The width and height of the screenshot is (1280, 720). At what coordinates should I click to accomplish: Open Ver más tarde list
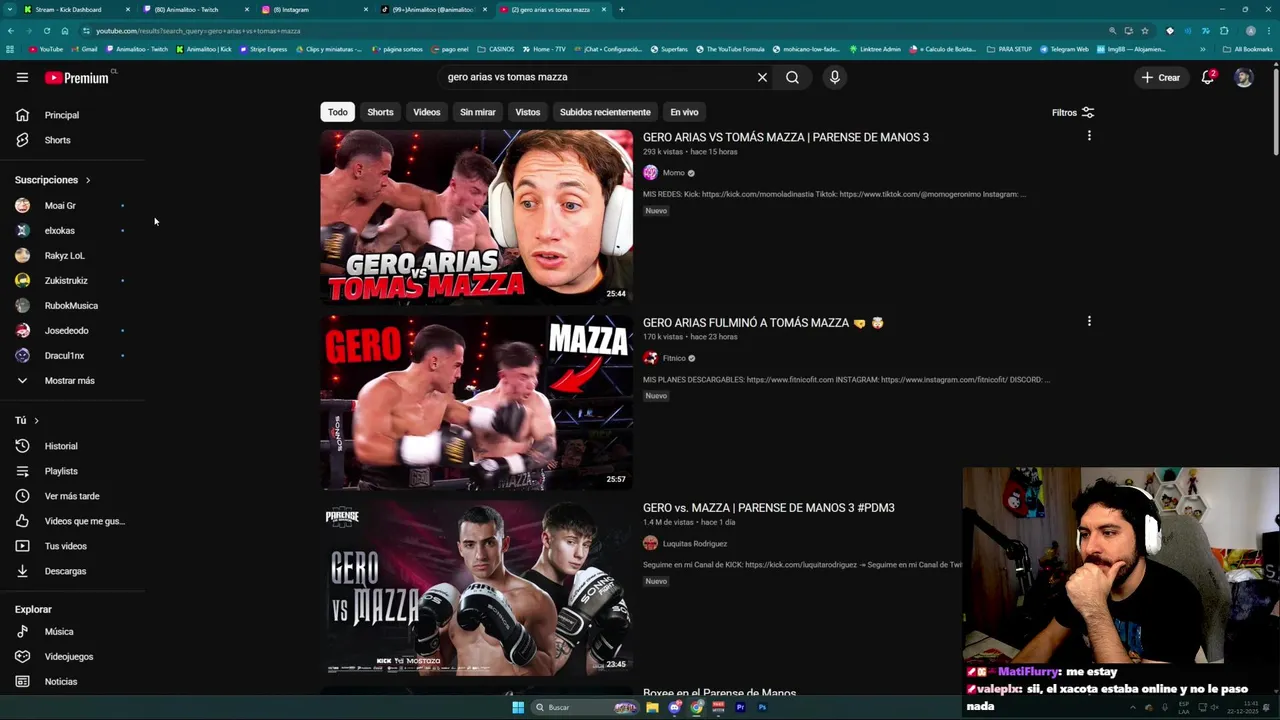coord(72,496)
